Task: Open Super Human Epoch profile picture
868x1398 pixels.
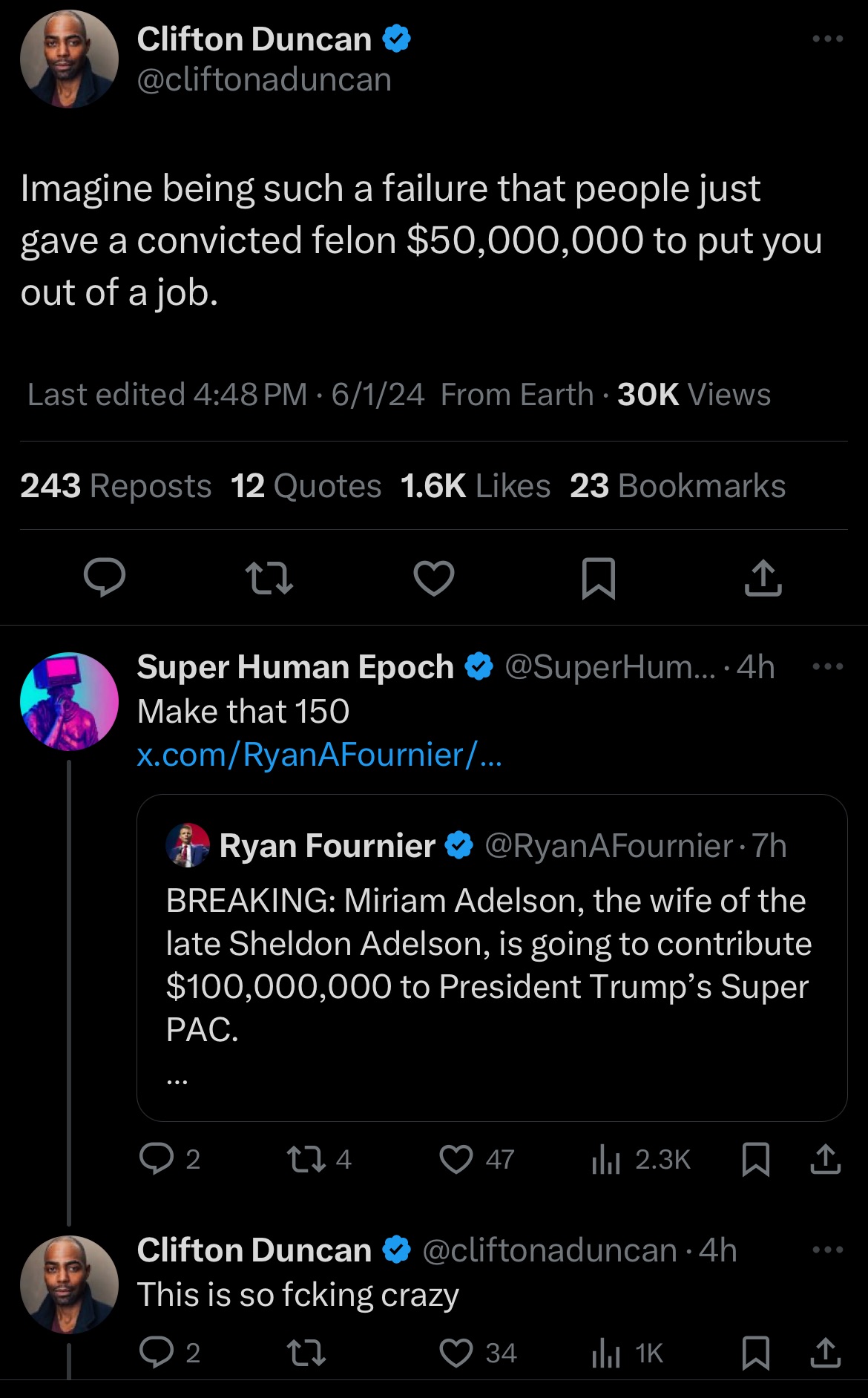Action: tap(69, 701)
